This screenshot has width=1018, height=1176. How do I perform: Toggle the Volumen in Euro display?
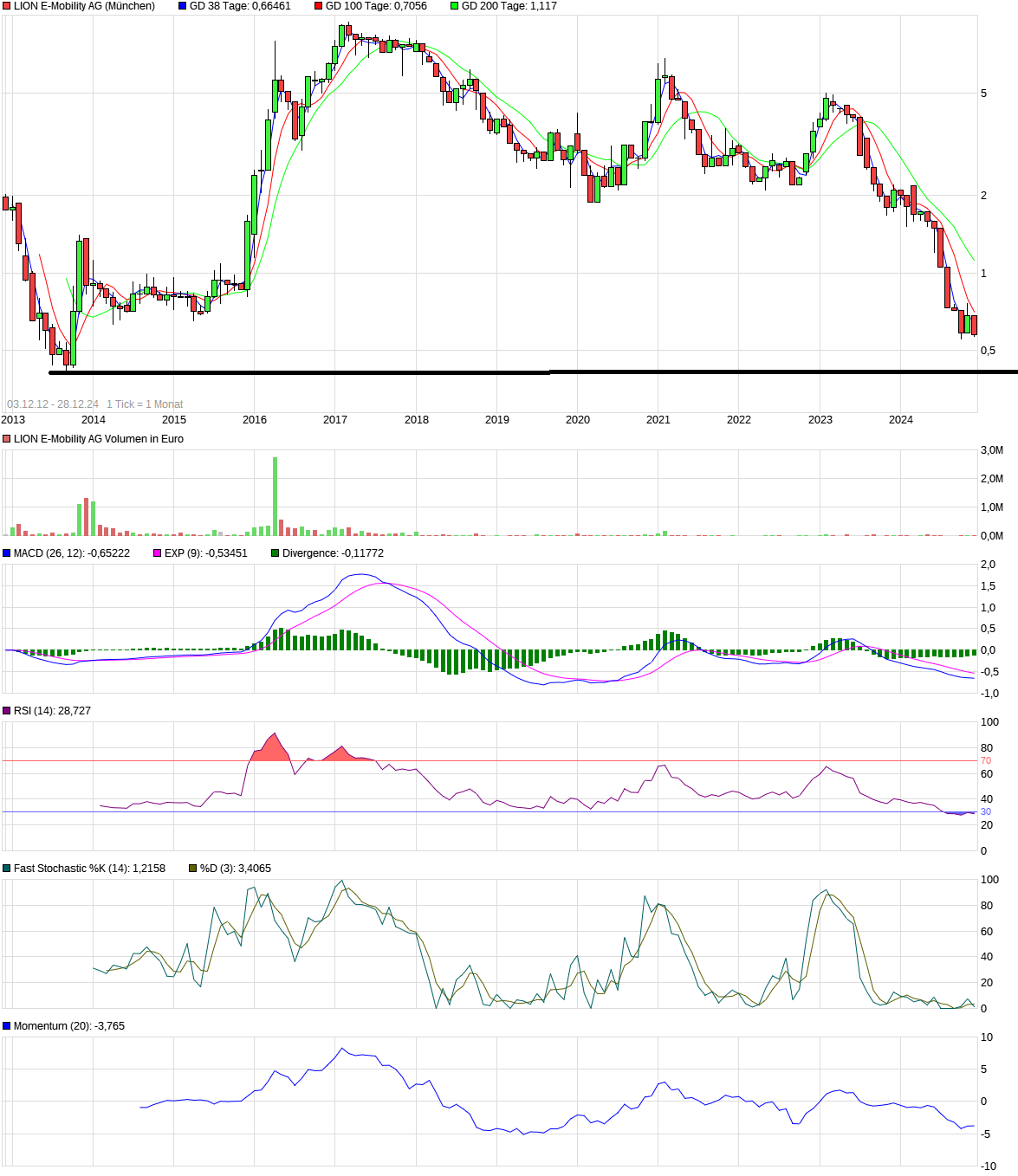[x=7, y=439]
